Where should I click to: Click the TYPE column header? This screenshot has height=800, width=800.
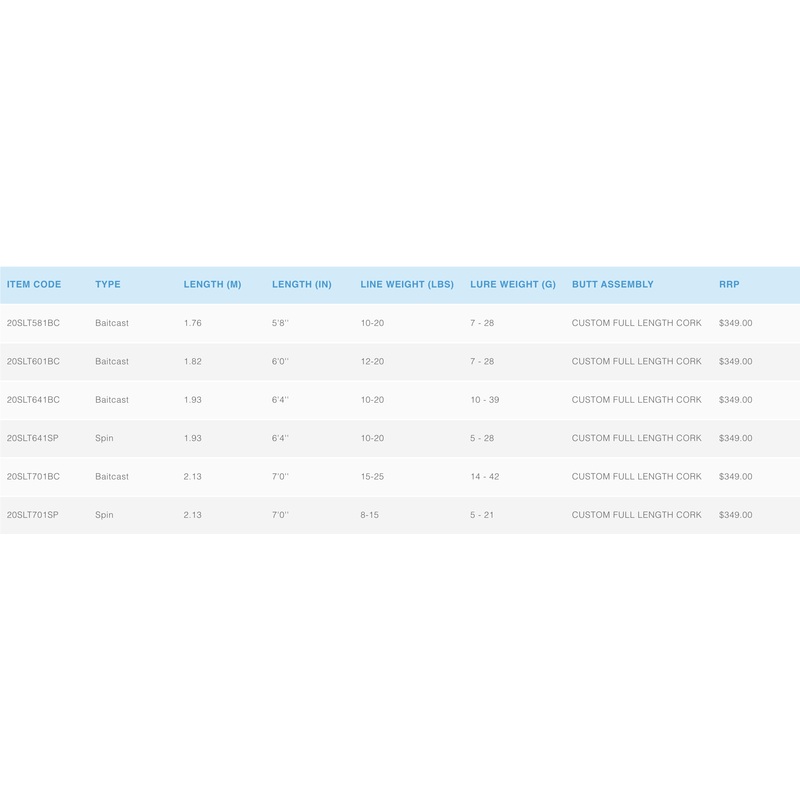pyautogui.click(x=108, y=285)
